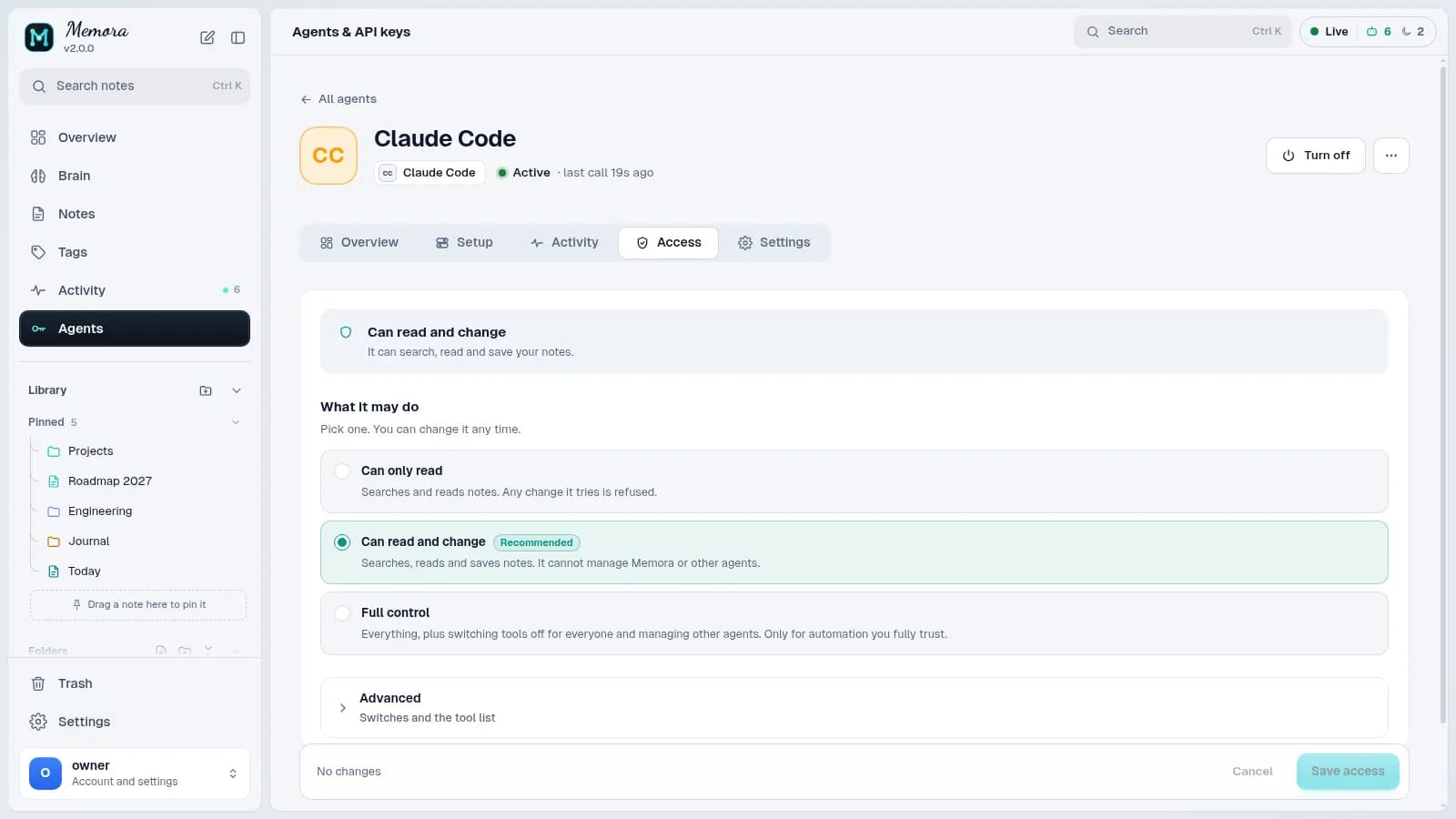Click the top Search box
The width and height of the screenshot is (1456, 819).
[1183, 32]
